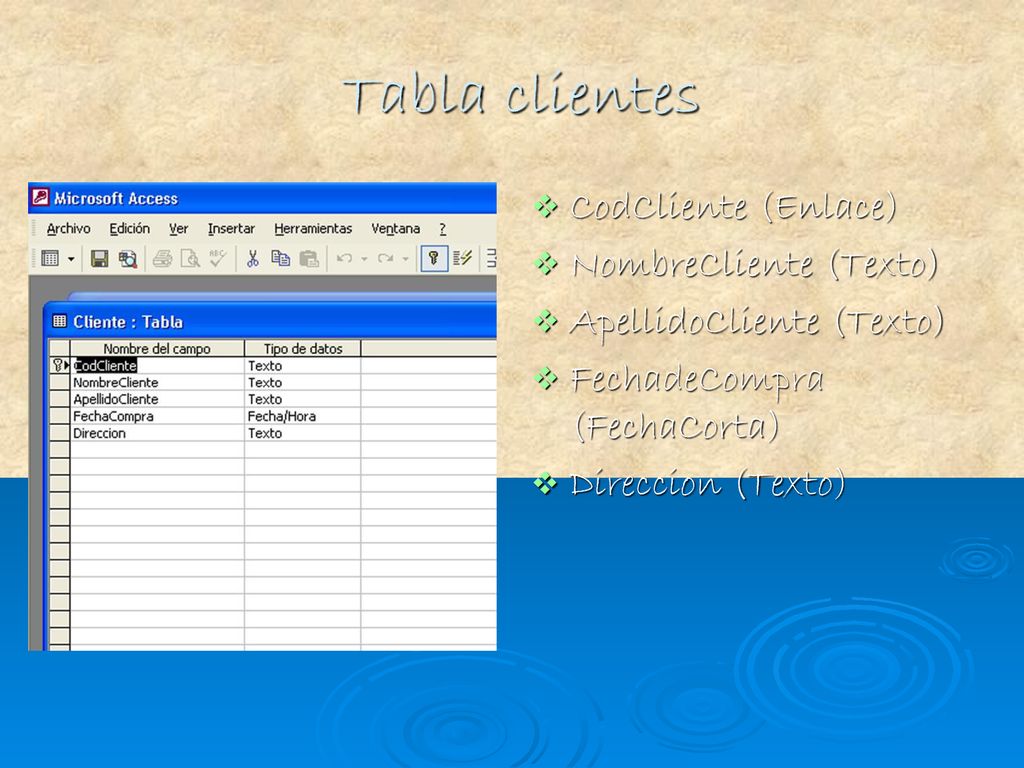This screenshot has height=768, width=1024.
Task: Click the Paste clipboard icon
Action: tap(309, 259)
